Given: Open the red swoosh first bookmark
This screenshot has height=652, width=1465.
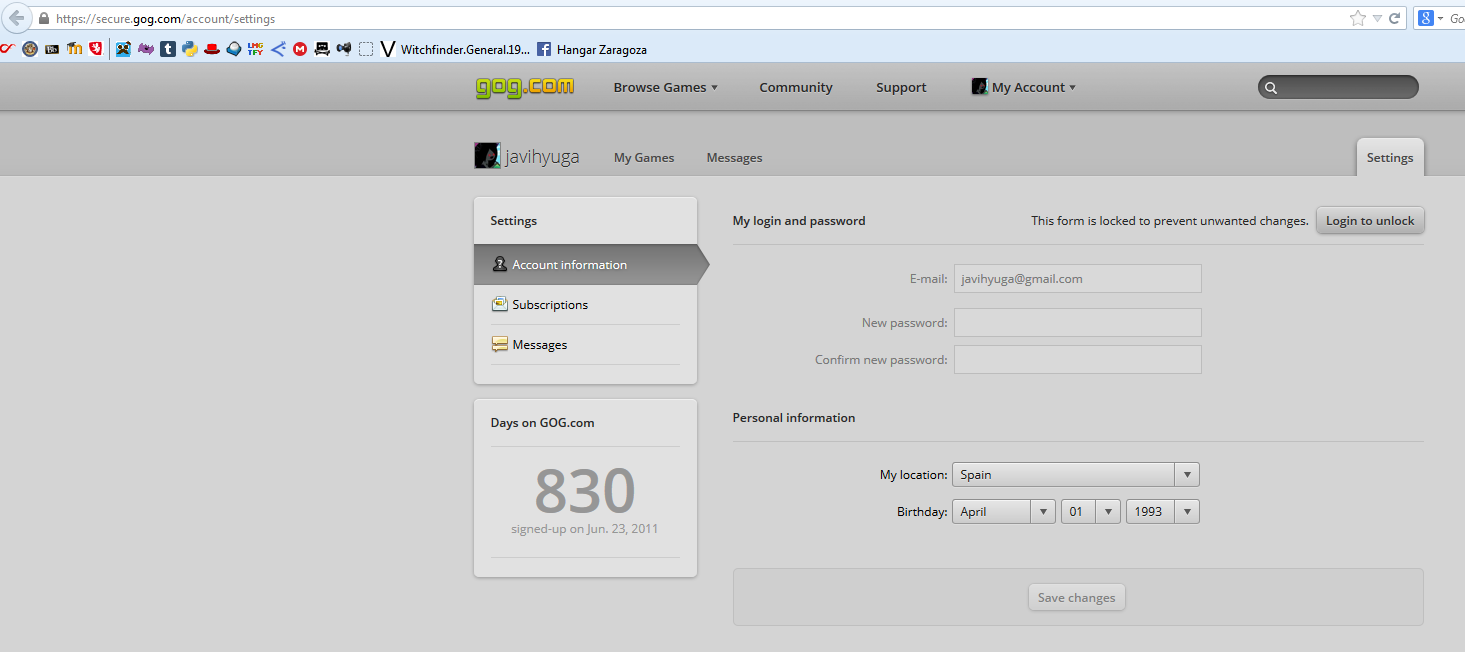Looking at the screenshot, I should tap(7, 48).
